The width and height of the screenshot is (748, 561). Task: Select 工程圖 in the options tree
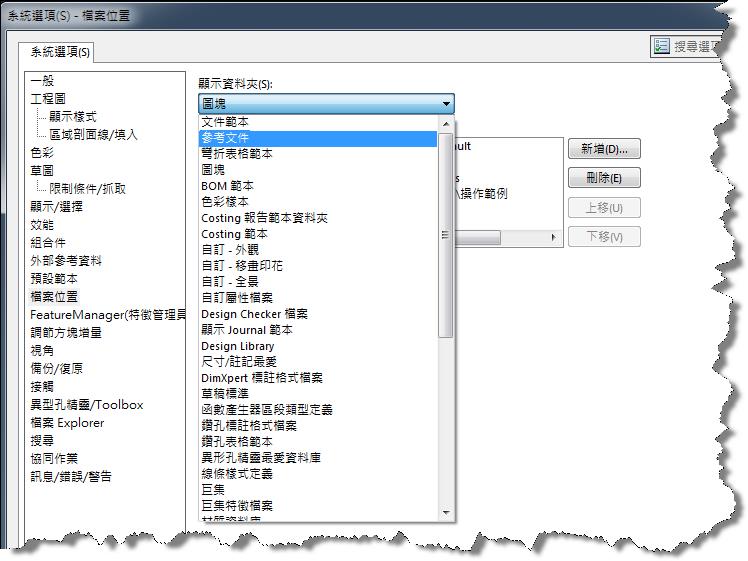(x=47, y=99)
